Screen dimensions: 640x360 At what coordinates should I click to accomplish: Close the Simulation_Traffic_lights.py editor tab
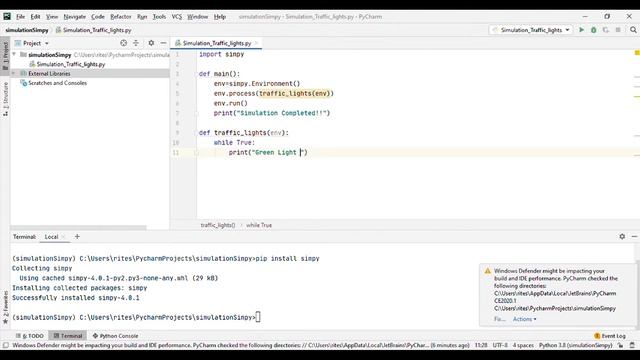256,43
